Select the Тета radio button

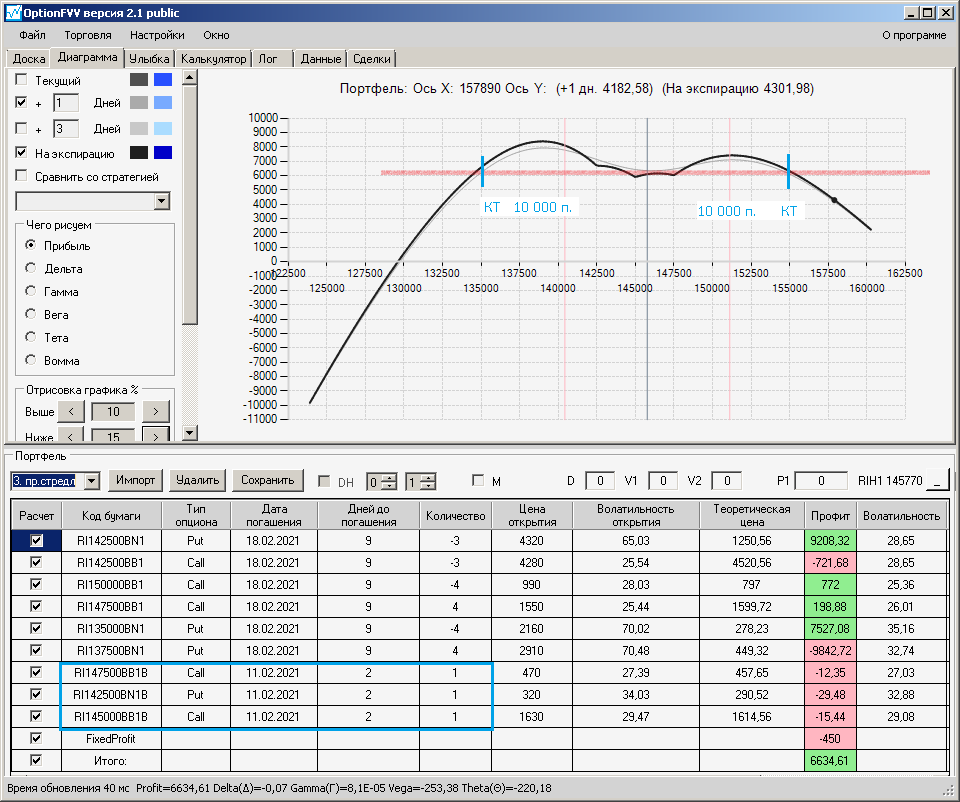point(31,338)
